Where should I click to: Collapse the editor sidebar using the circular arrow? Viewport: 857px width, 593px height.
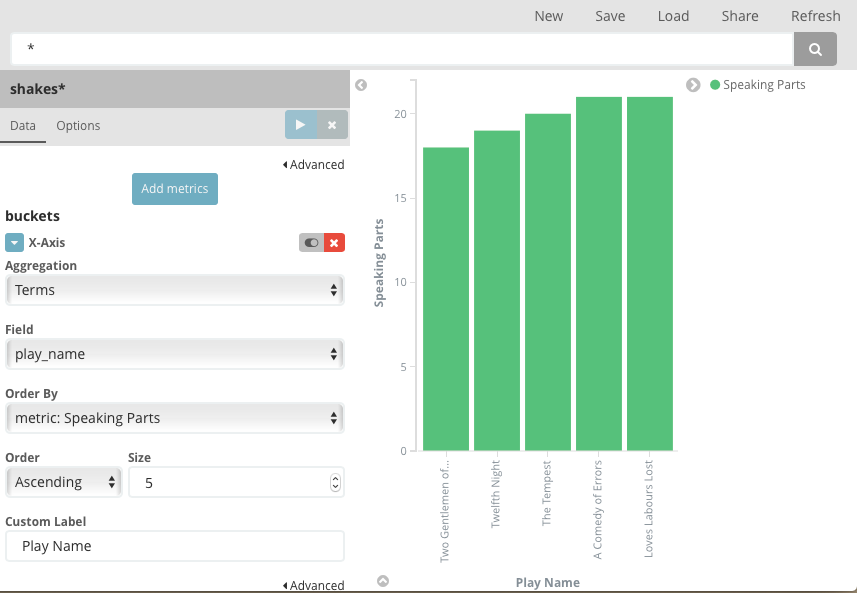361,85
